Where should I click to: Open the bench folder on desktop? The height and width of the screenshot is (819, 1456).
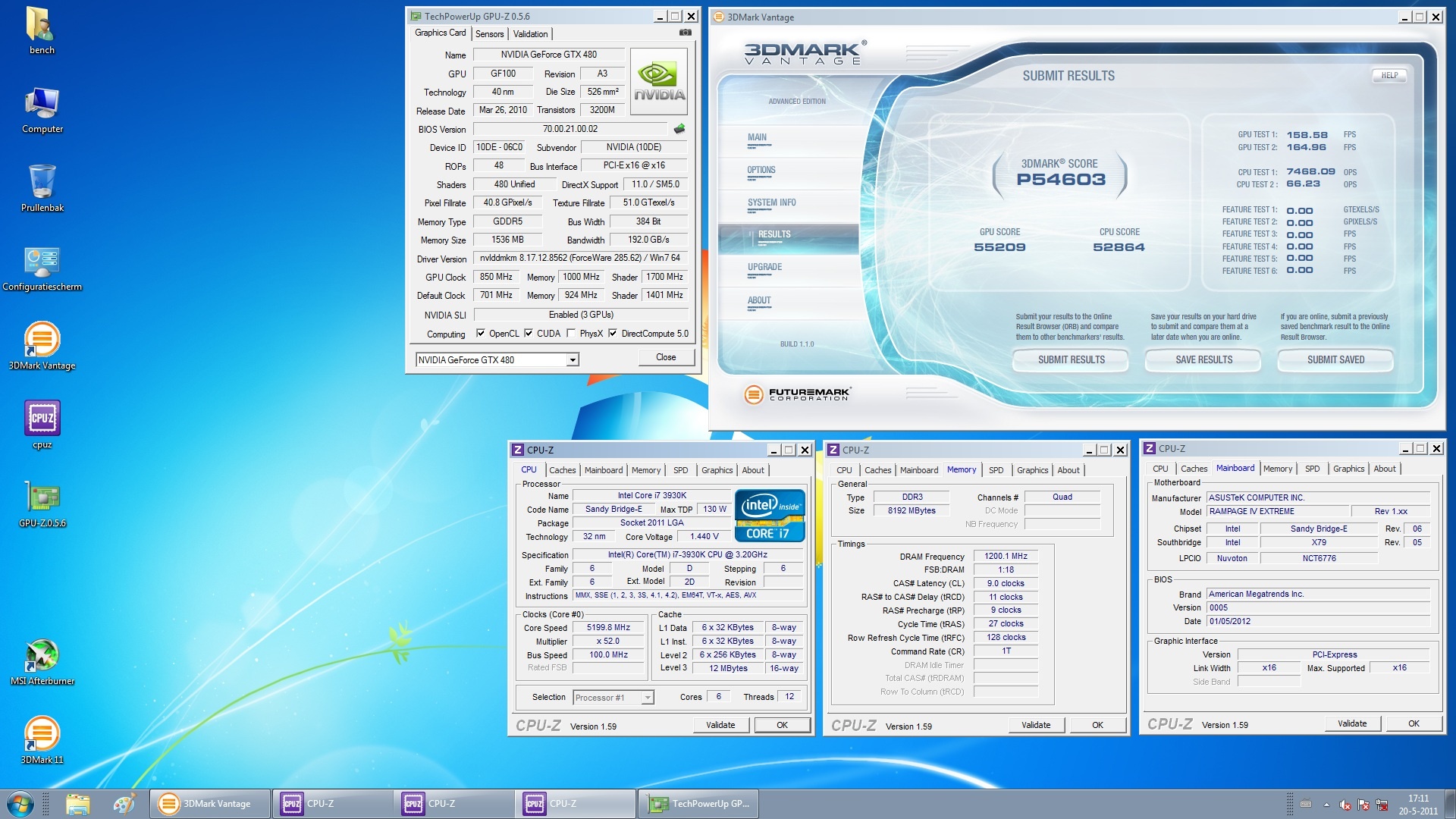coord(41,24)
